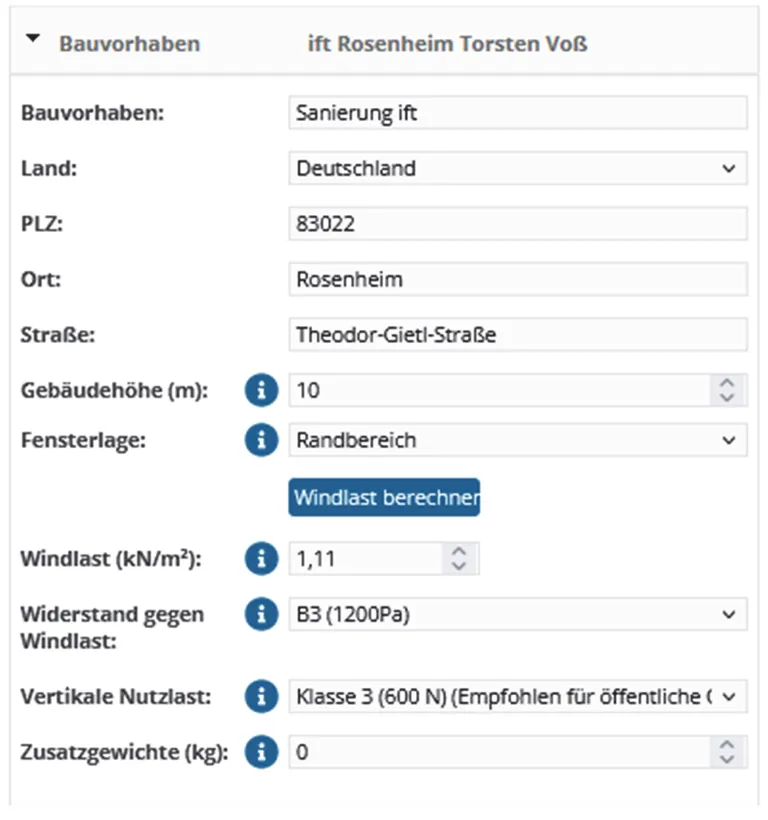Screen dimensions: 768x820
Task: Click the ift Rosenheim Torsten Voß header
Action: coord(447,44)
